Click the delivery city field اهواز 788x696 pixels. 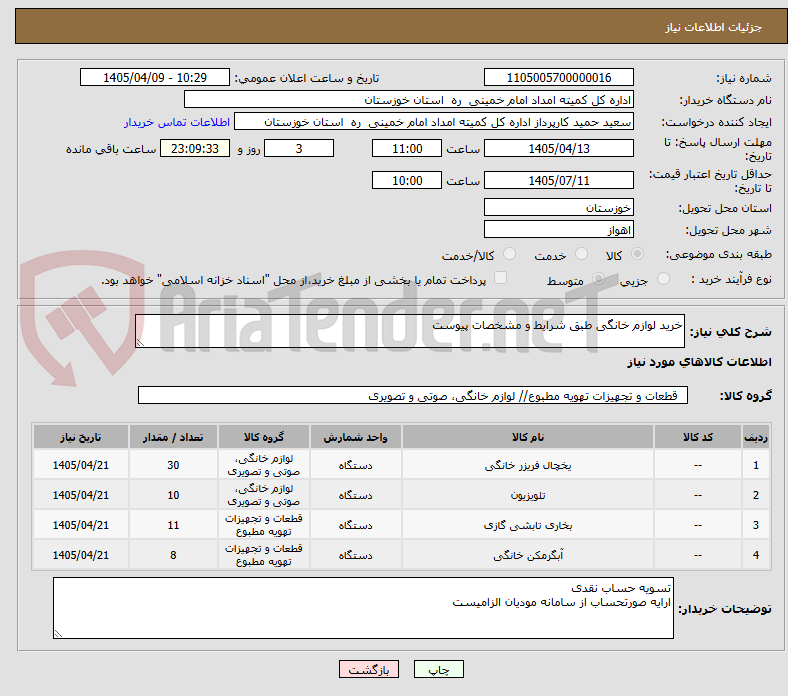558,229
